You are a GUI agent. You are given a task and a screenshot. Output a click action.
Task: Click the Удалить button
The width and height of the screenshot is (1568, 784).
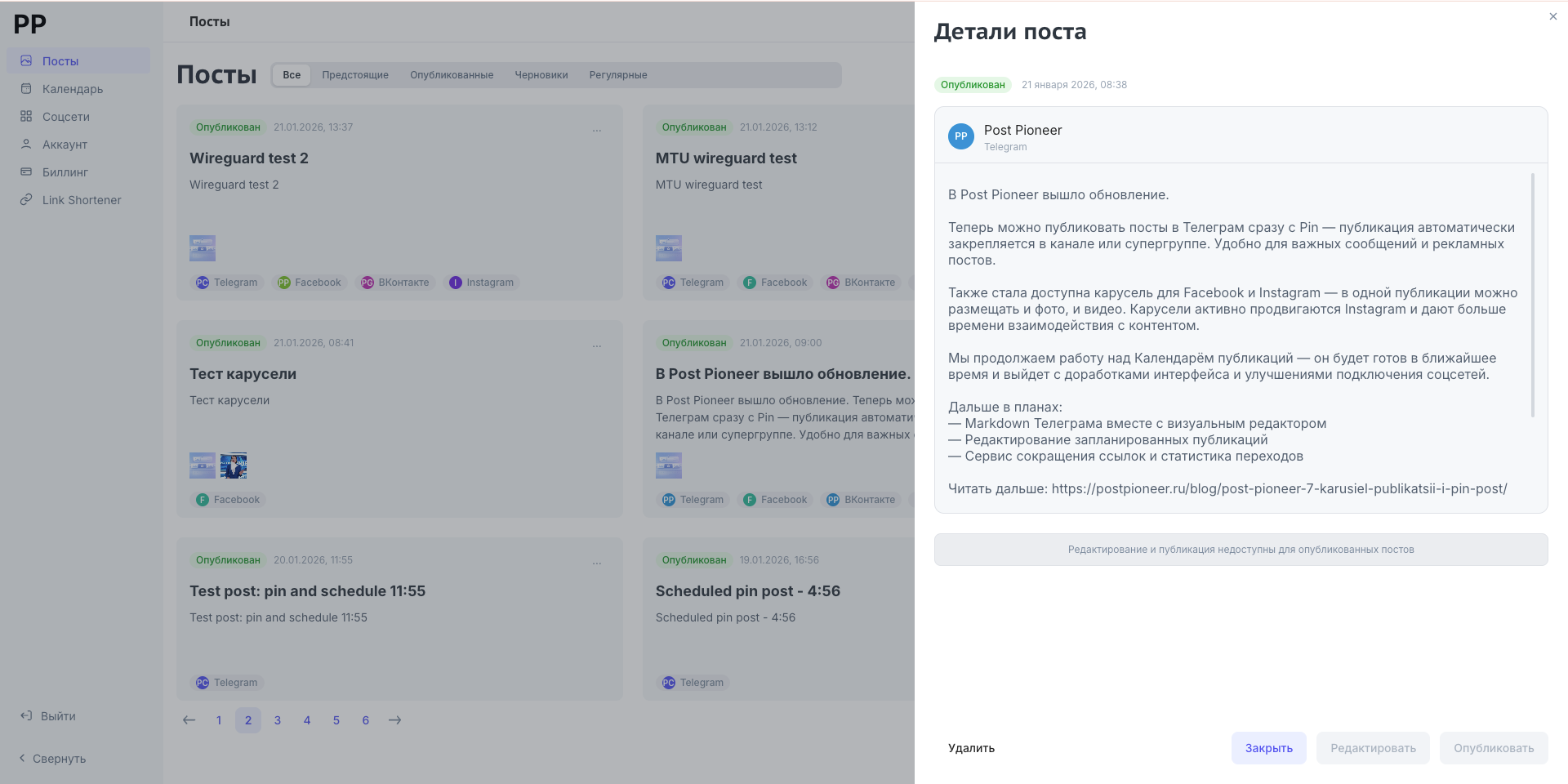pyautogui.click(x=971, y=748)
